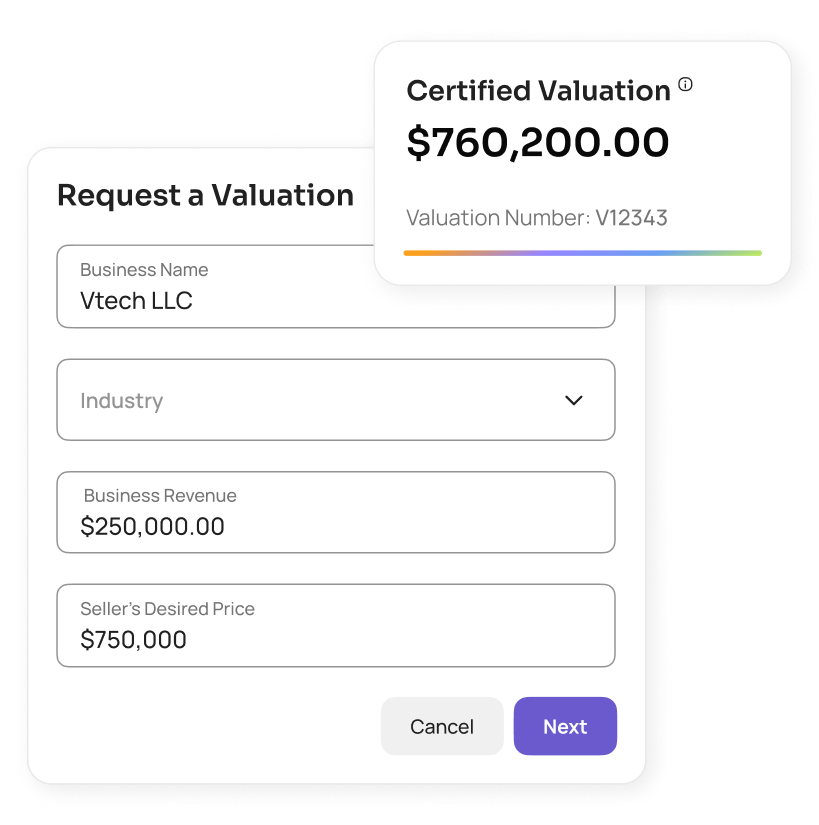This screenshot has width=819, height=825.
Task: Click the Business Name label
Action: (x=144, y=270)
